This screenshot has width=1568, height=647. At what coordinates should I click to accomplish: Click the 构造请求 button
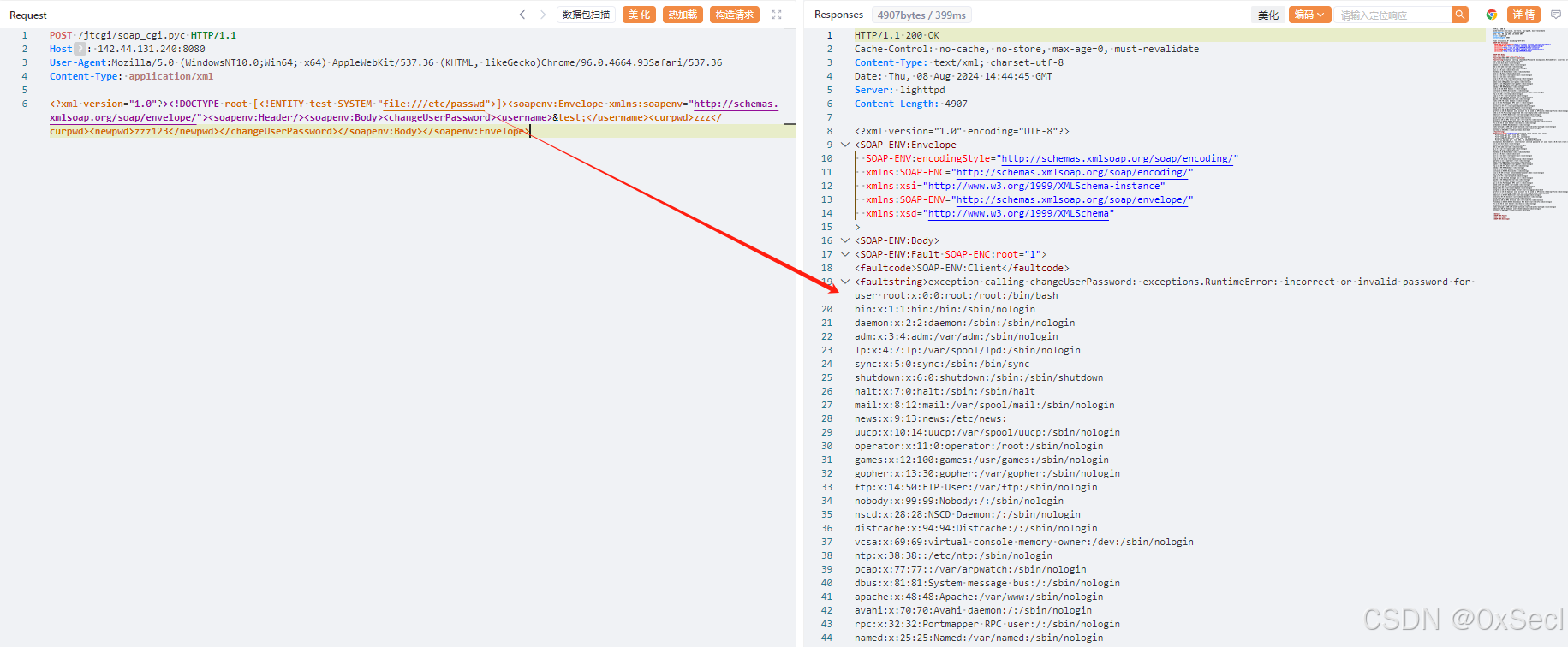tap(735, 15)
